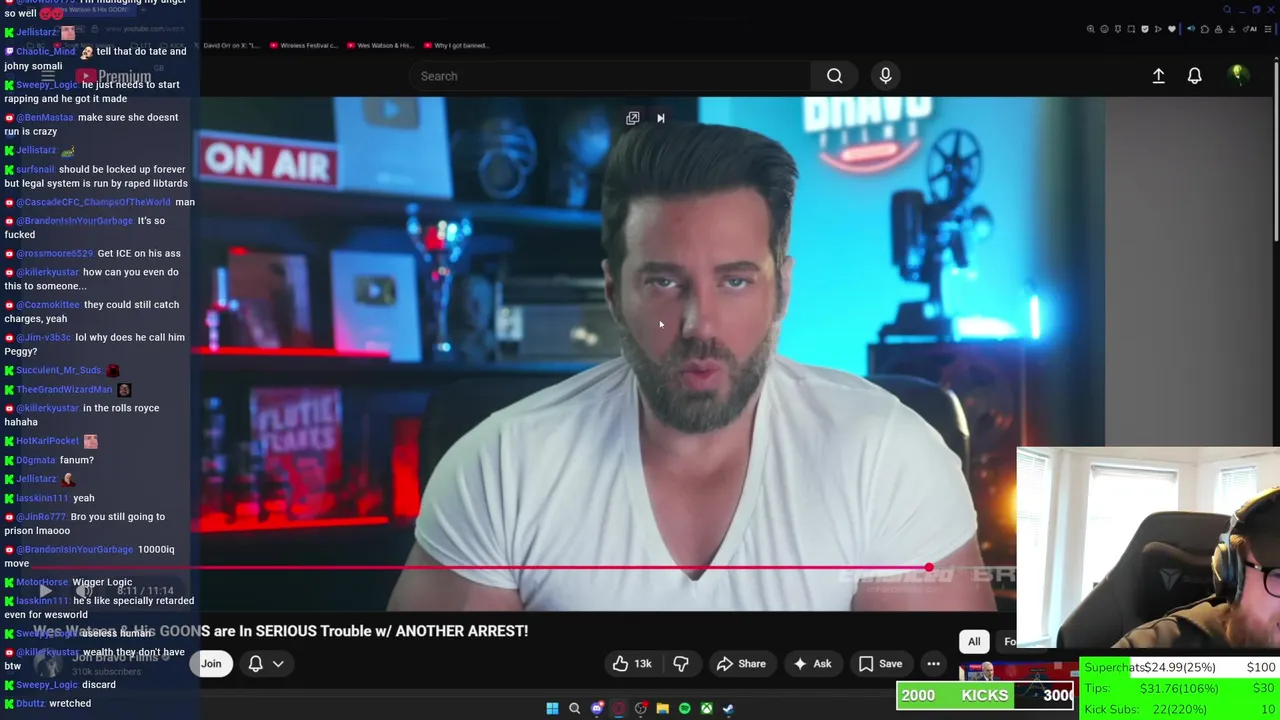Seek using the red progress bar scrubber
This screenshot has width=1280, height=720.
(x=929, y=568)
